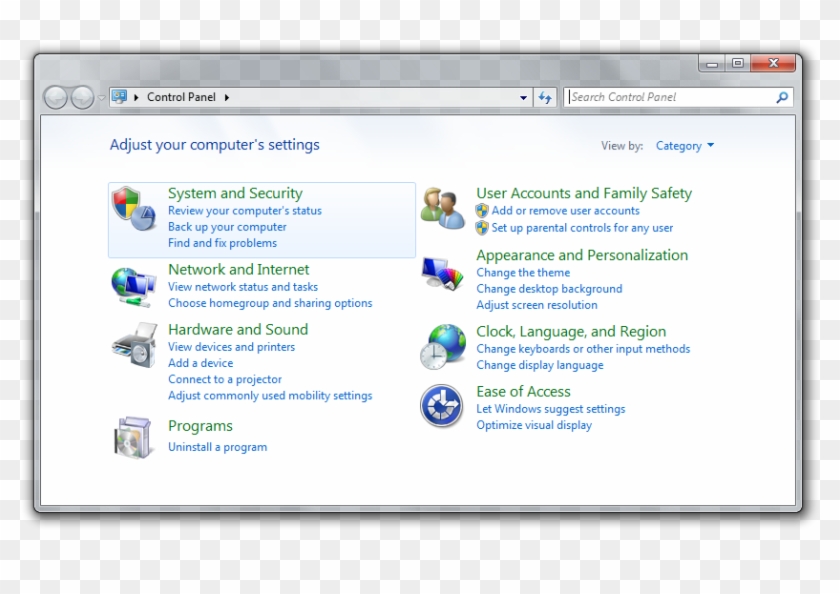Open View network status and tasks

click(243, 287)
